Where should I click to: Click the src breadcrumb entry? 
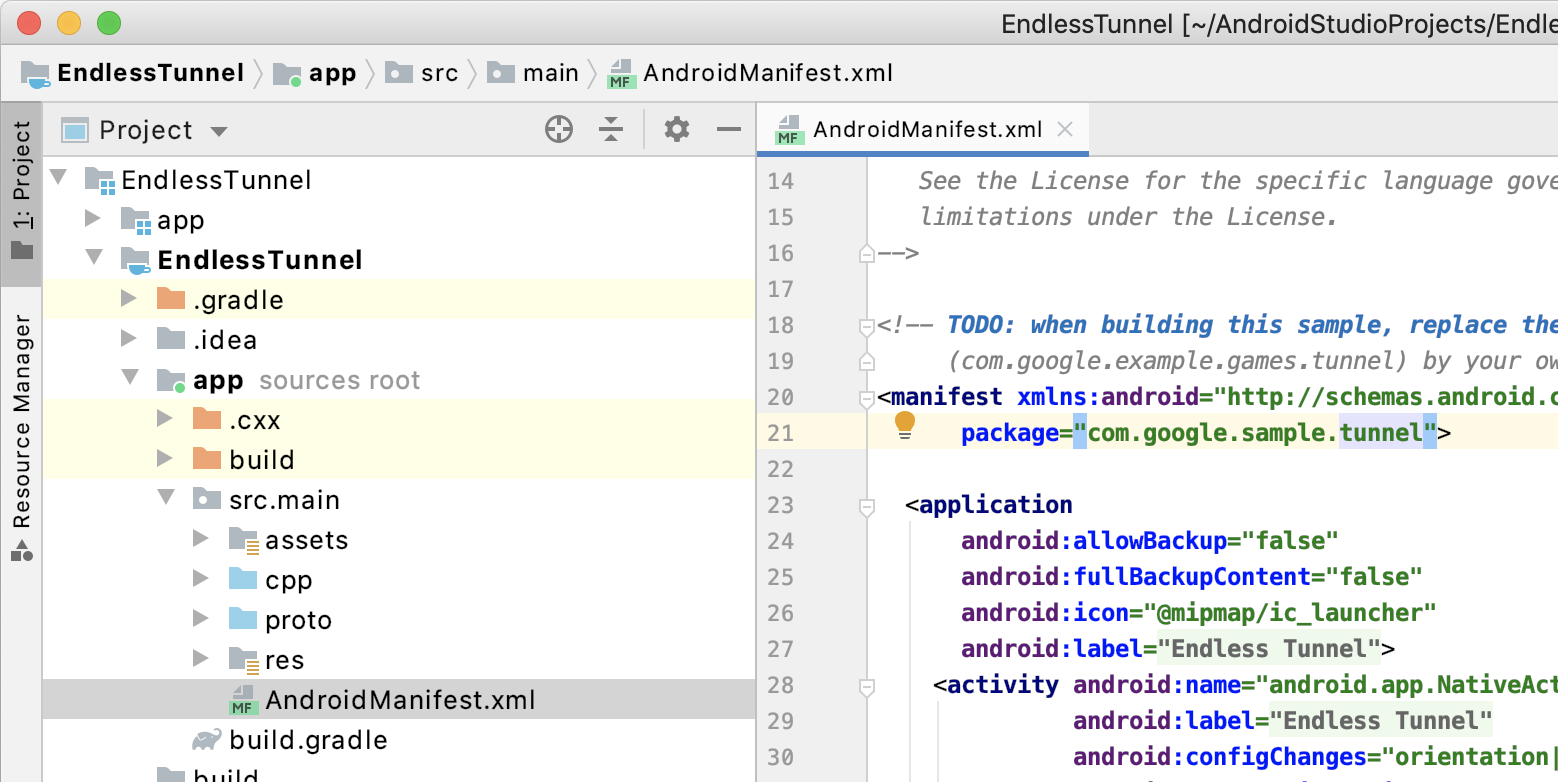440,72
